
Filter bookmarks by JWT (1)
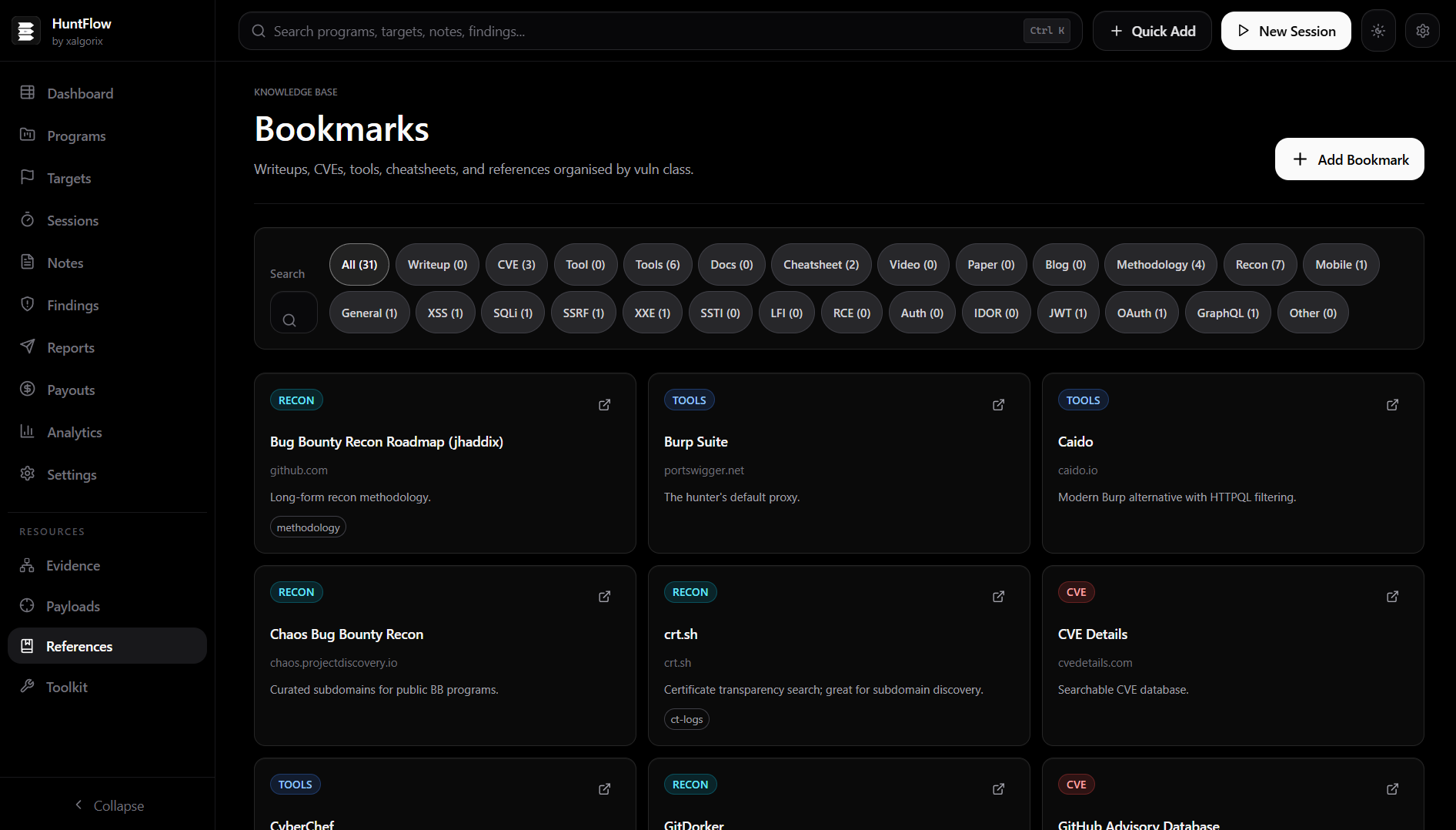click(1068, 313)
